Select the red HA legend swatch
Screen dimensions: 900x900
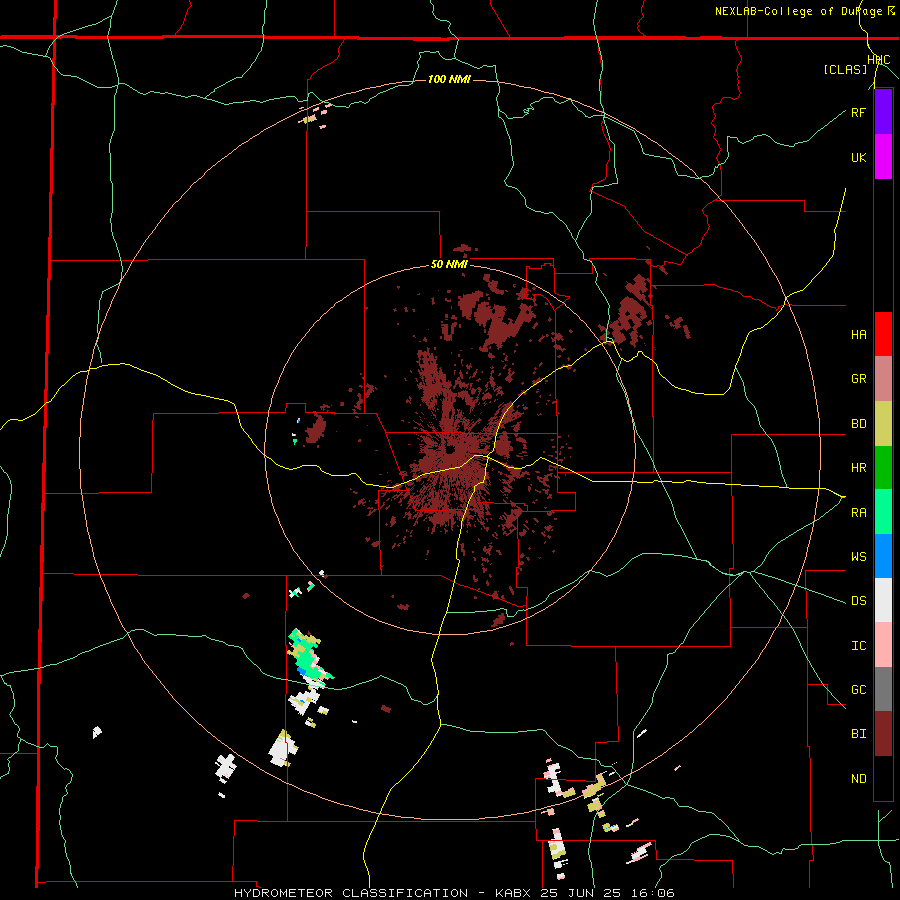pos(883,334)
